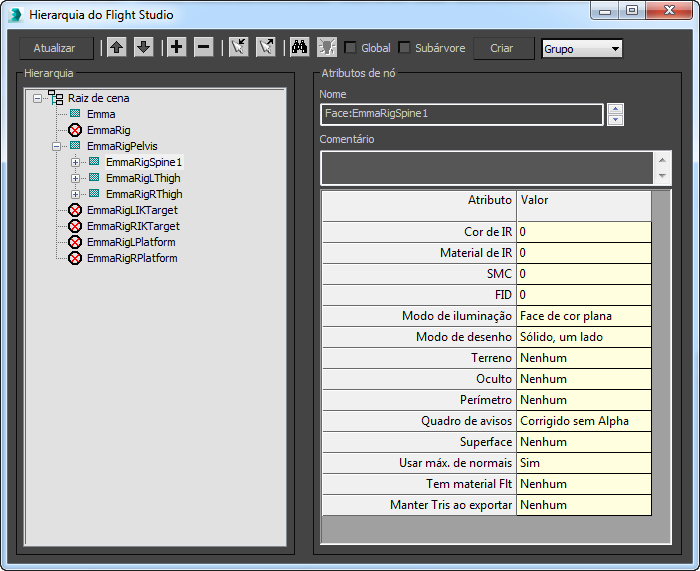Click the Flight Studio app icon in title bar
Screen dimensions: 700x571
(x=16, y=15)
